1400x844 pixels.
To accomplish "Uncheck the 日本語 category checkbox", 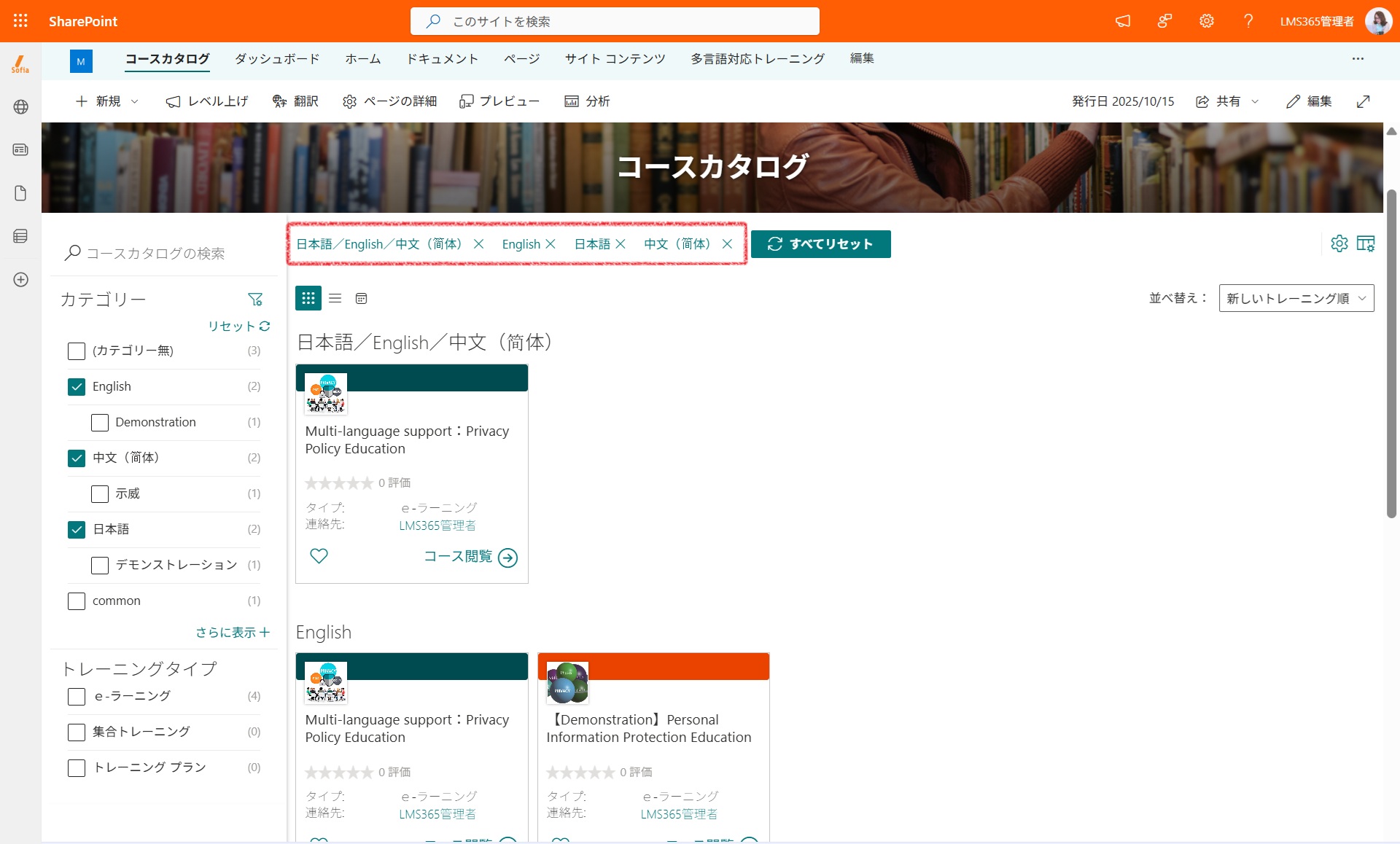I will [x=77, y=530].
